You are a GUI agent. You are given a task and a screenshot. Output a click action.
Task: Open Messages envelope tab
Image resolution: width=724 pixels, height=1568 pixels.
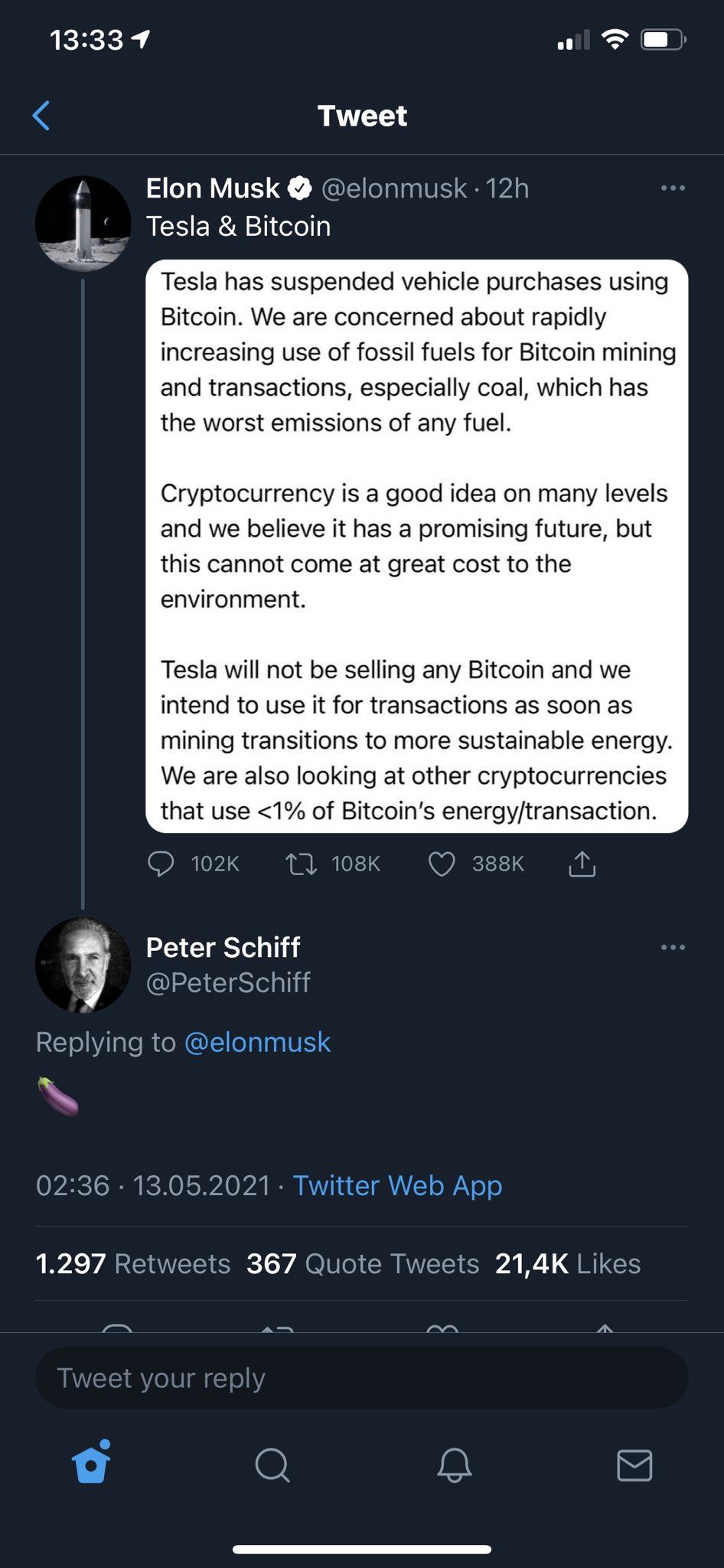tap(634, 1465)
